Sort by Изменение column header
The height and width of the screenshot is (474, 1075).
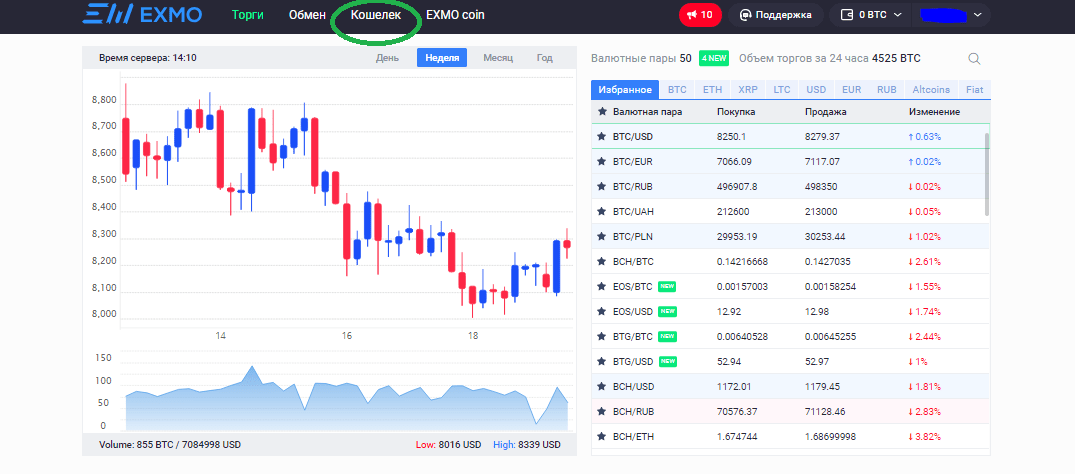934,112
